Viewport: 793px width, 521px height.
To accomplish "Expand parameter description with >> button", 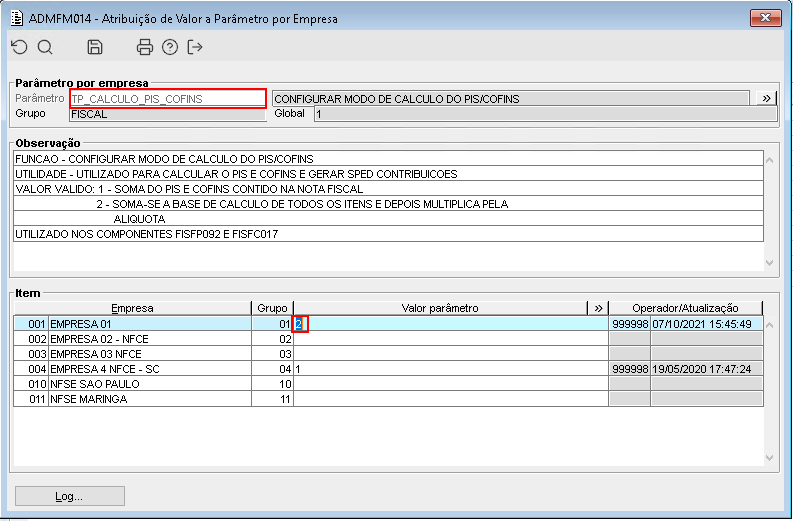I will 767,98.
